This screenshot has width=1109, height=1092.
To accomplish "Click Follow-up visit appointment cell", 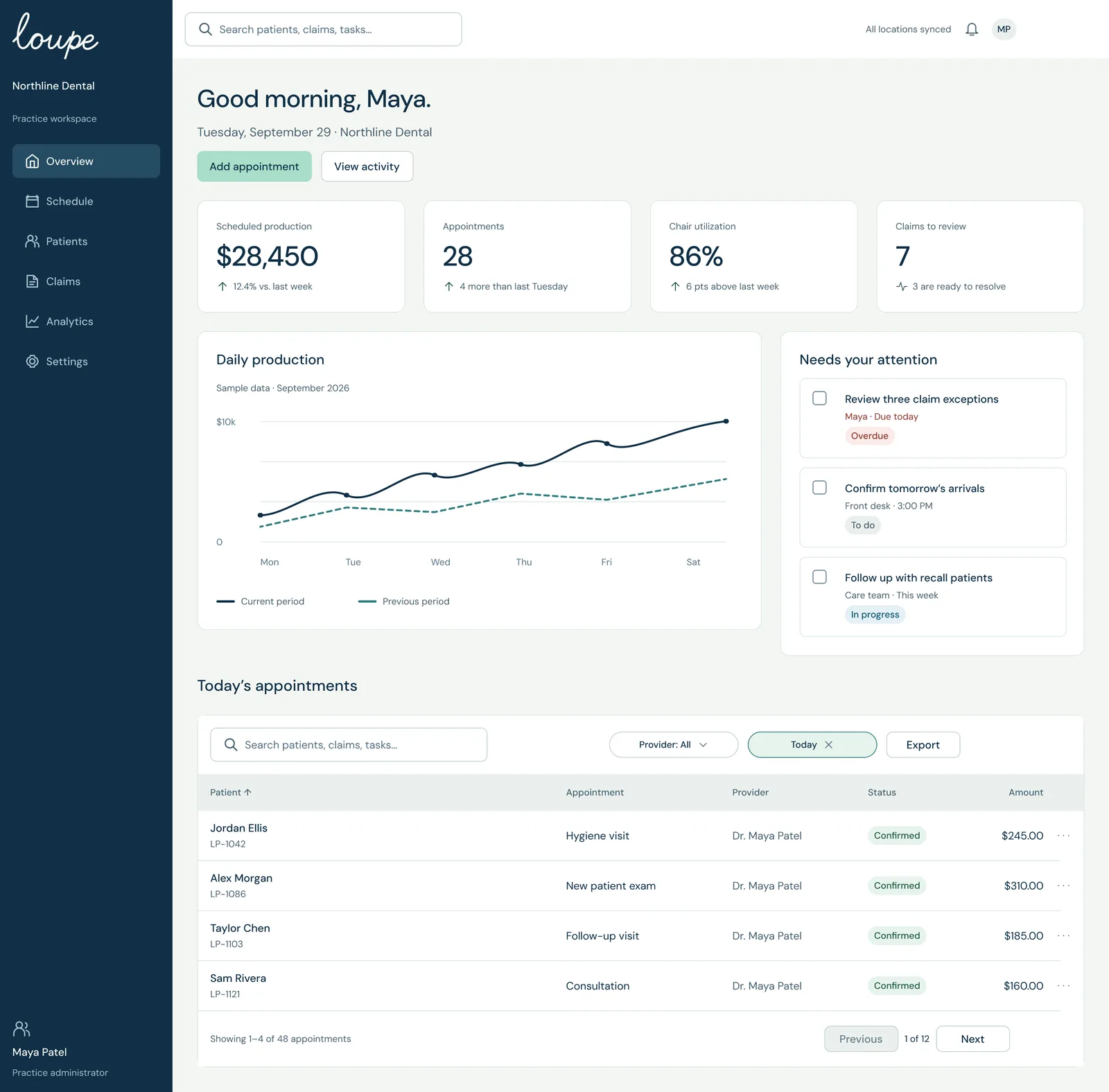I will pyautogui.click(x=602, y=935).
